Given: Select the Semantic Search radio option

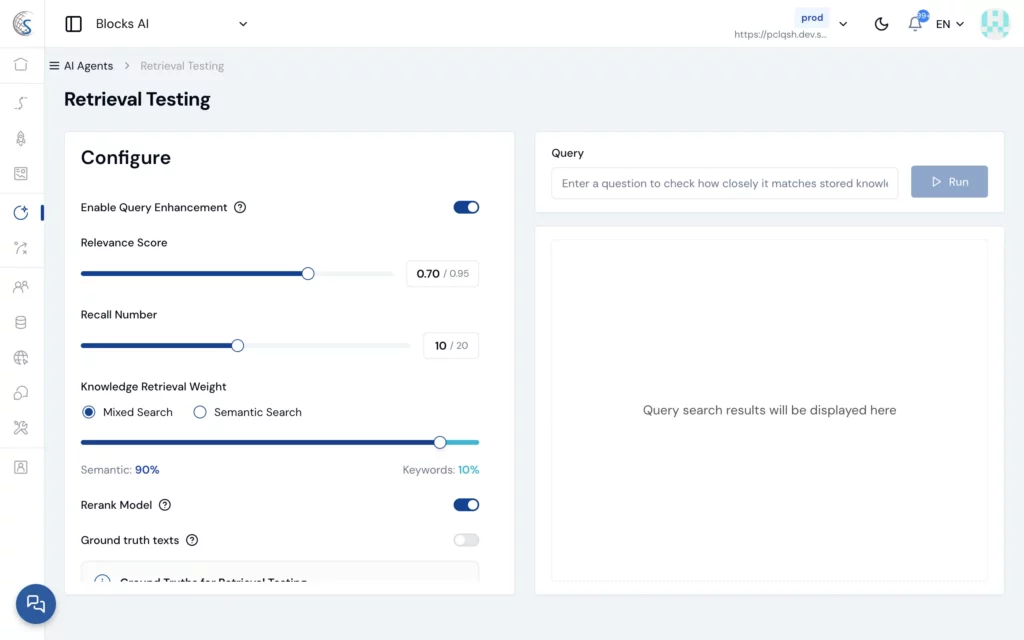Looking at the screenshot, I should tap(200, 412).
